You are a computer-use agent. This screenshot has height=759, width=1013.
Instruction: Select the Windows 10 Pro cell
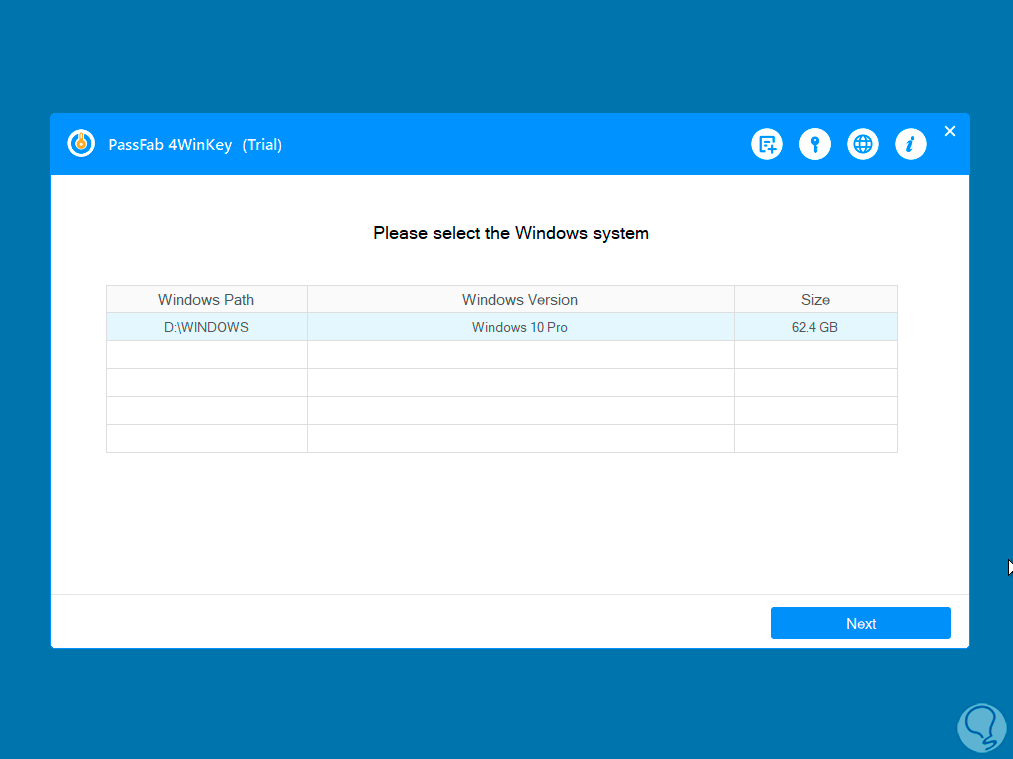pyautogui.click(x=520, y=327)
